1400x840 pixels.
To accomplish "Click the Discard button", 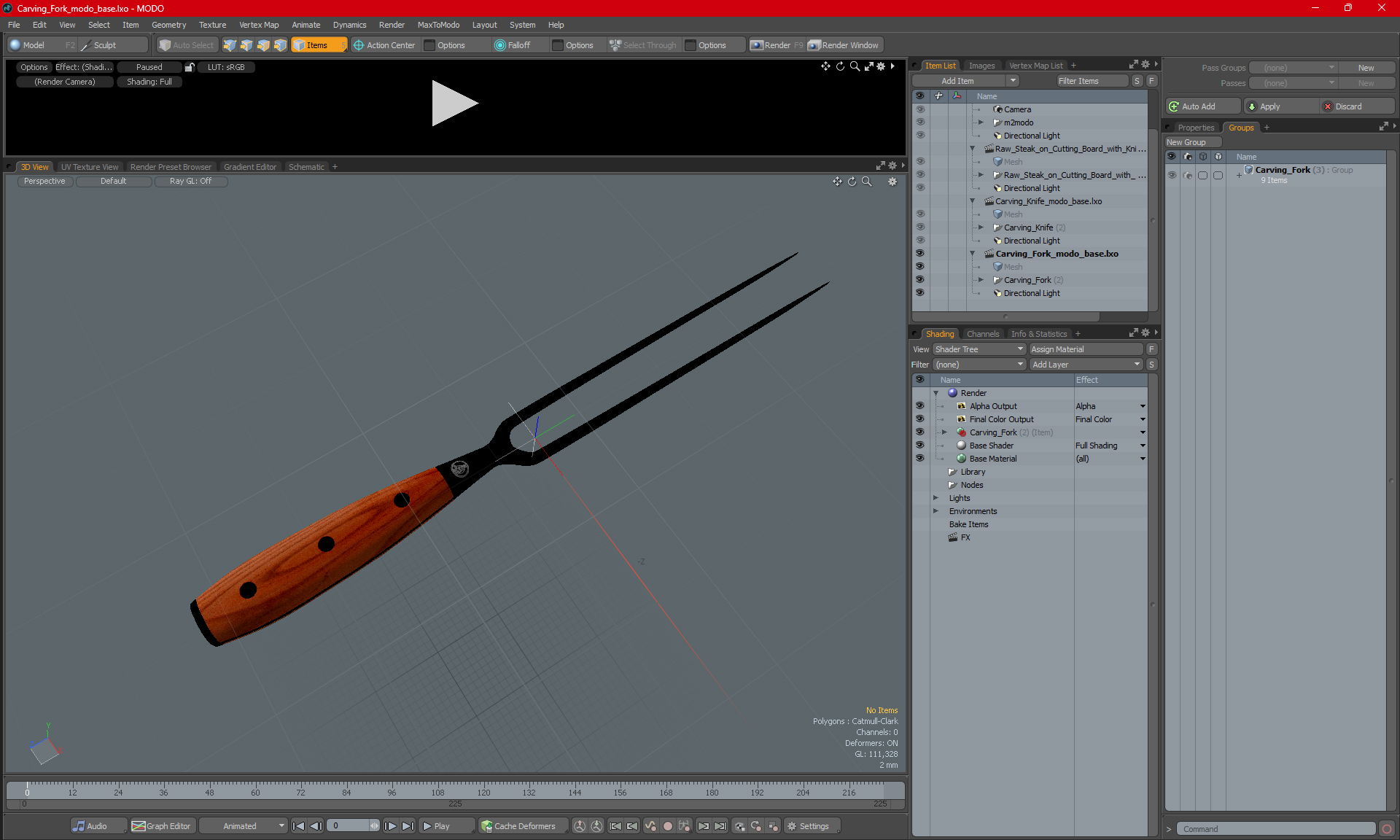I will (x=1358, y=106).
